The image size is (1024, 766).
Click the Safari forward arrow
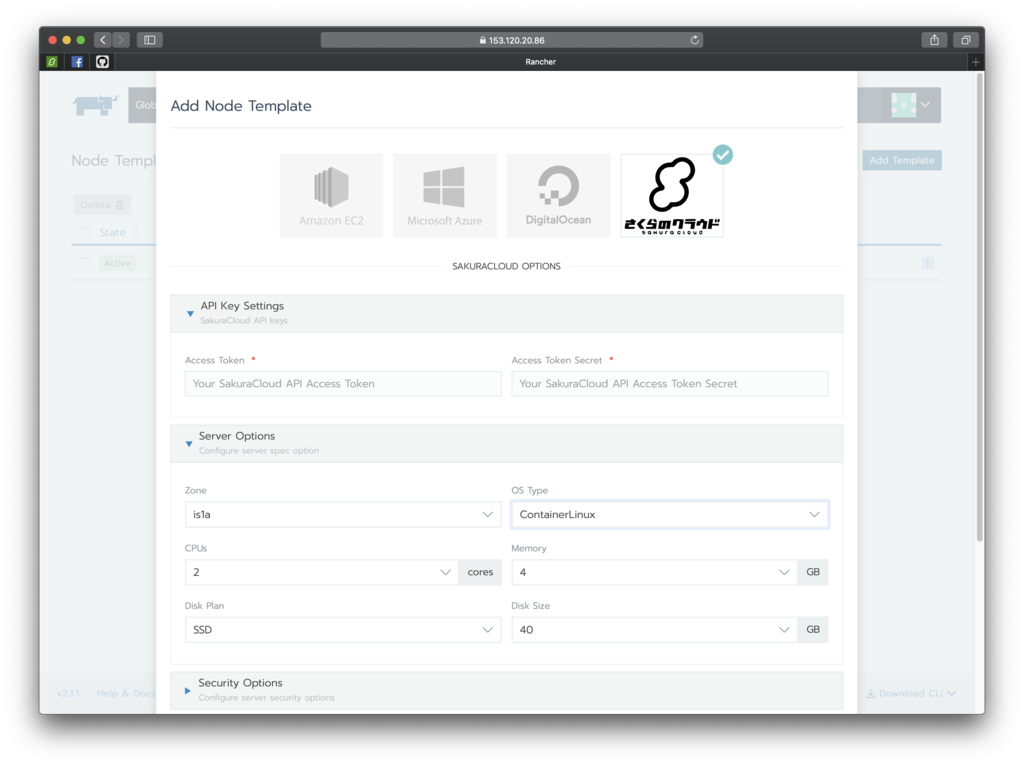point(121,40)
